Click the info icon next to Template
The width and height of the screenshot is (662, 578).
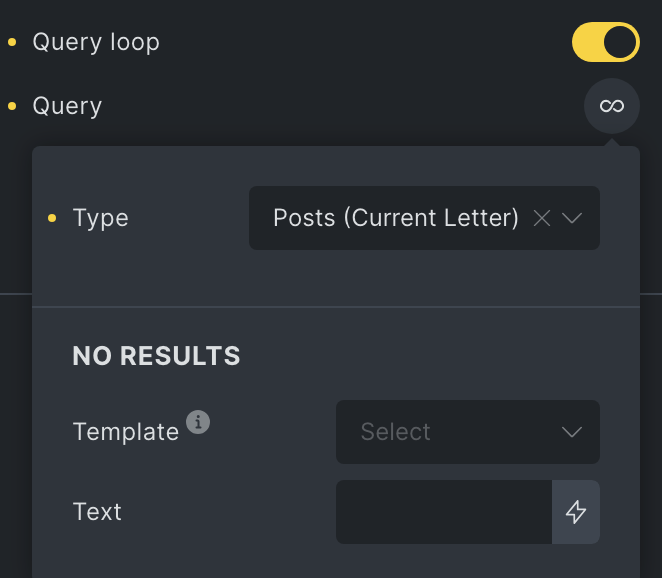[x=198, y=422]
